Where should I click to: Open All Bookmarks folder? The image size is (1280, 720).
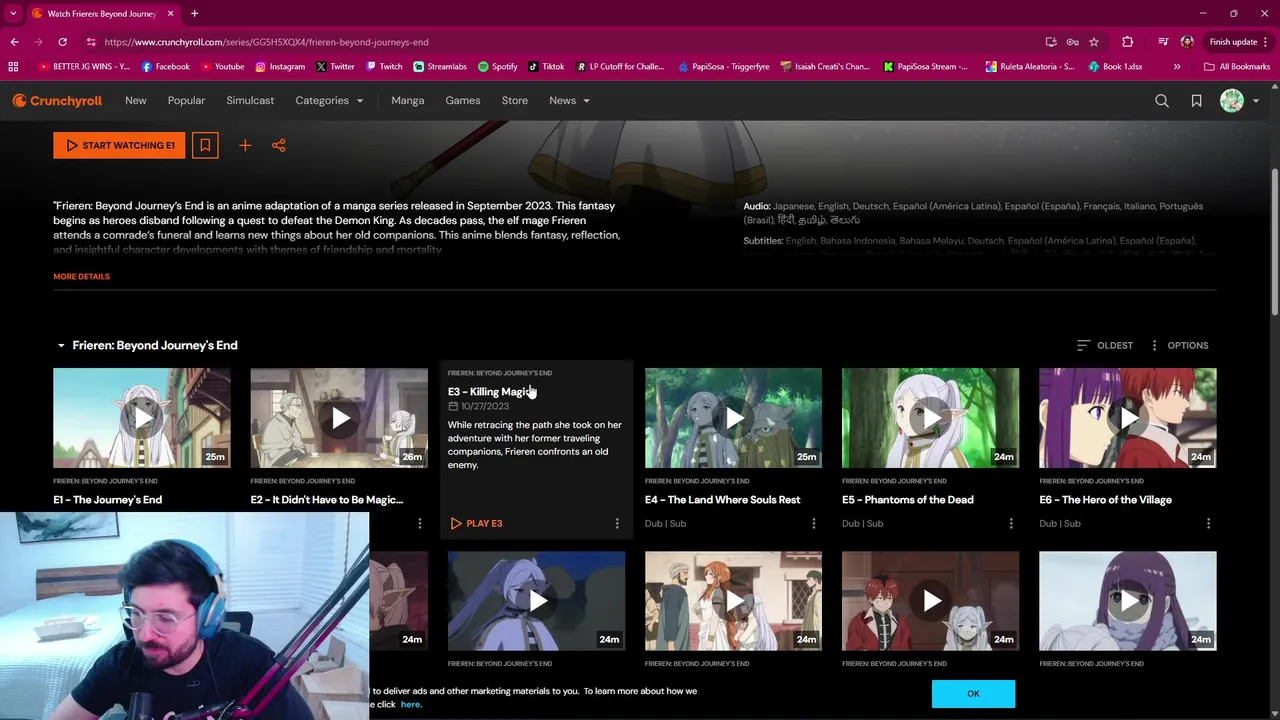pos(1237,67)
